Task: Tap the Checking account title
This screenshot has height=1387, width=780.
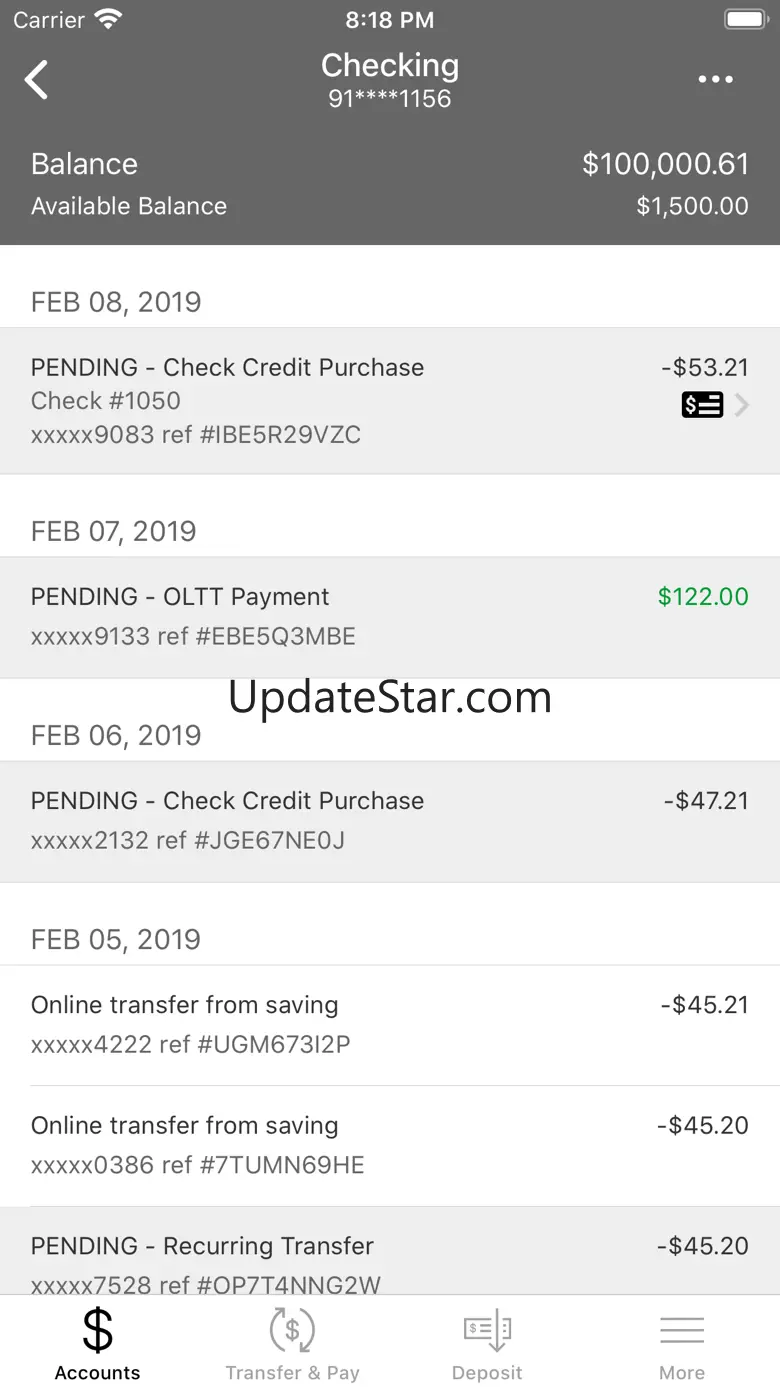Action: point(390,66)
